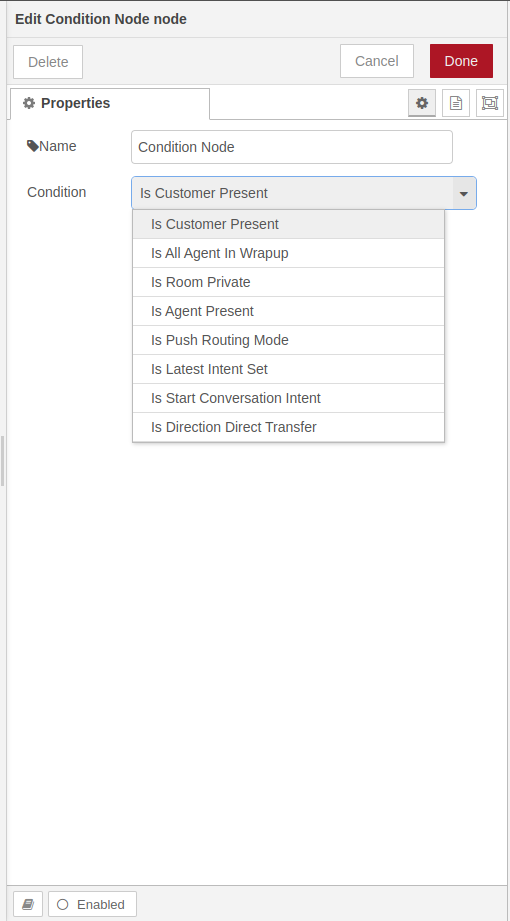Choose Is Start Conversation Intent
The image size is (510, 921).
click(x=288, y=398)
